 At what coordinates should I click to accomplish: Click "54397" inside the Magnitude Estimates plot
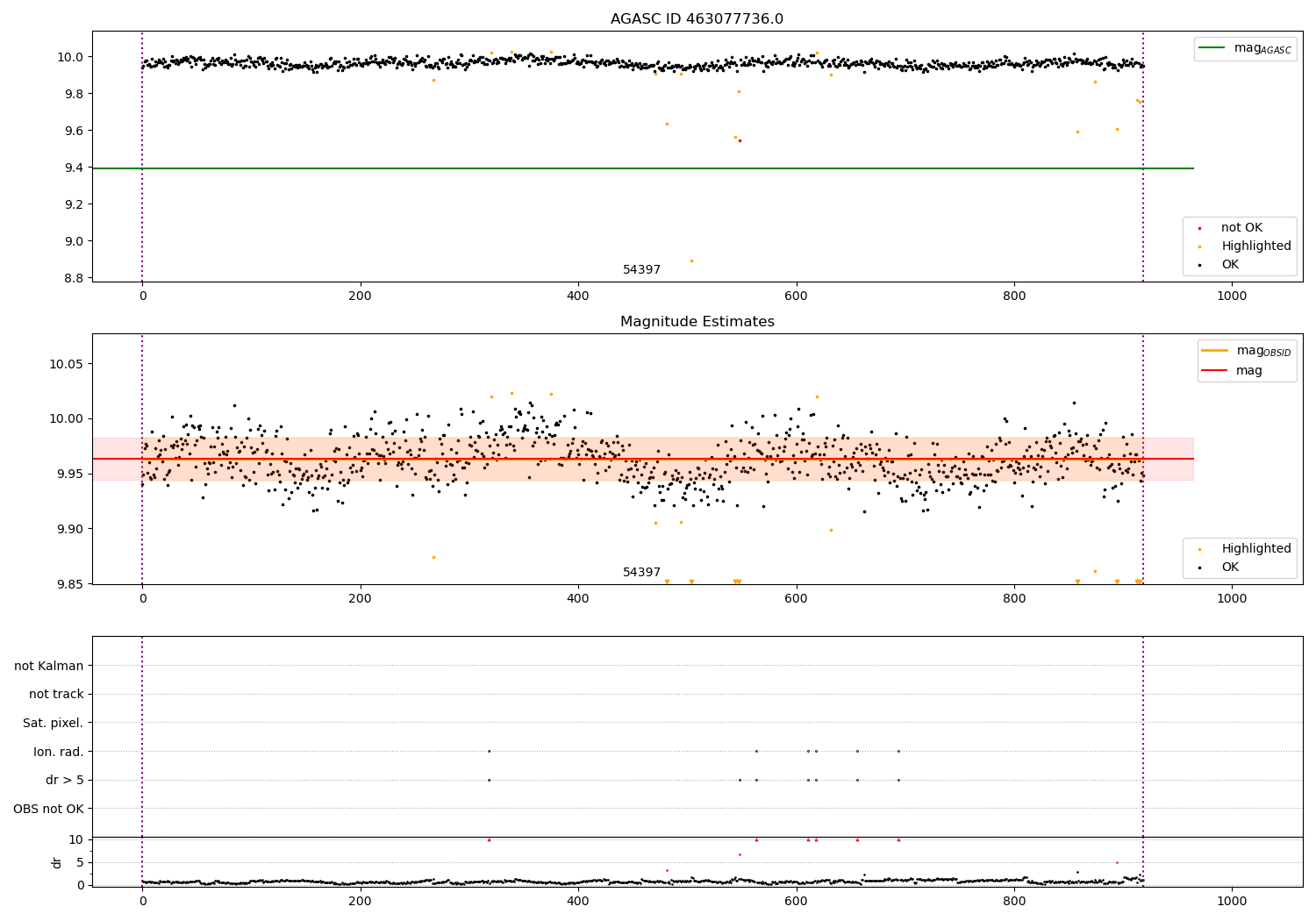[x=641, y=573]
